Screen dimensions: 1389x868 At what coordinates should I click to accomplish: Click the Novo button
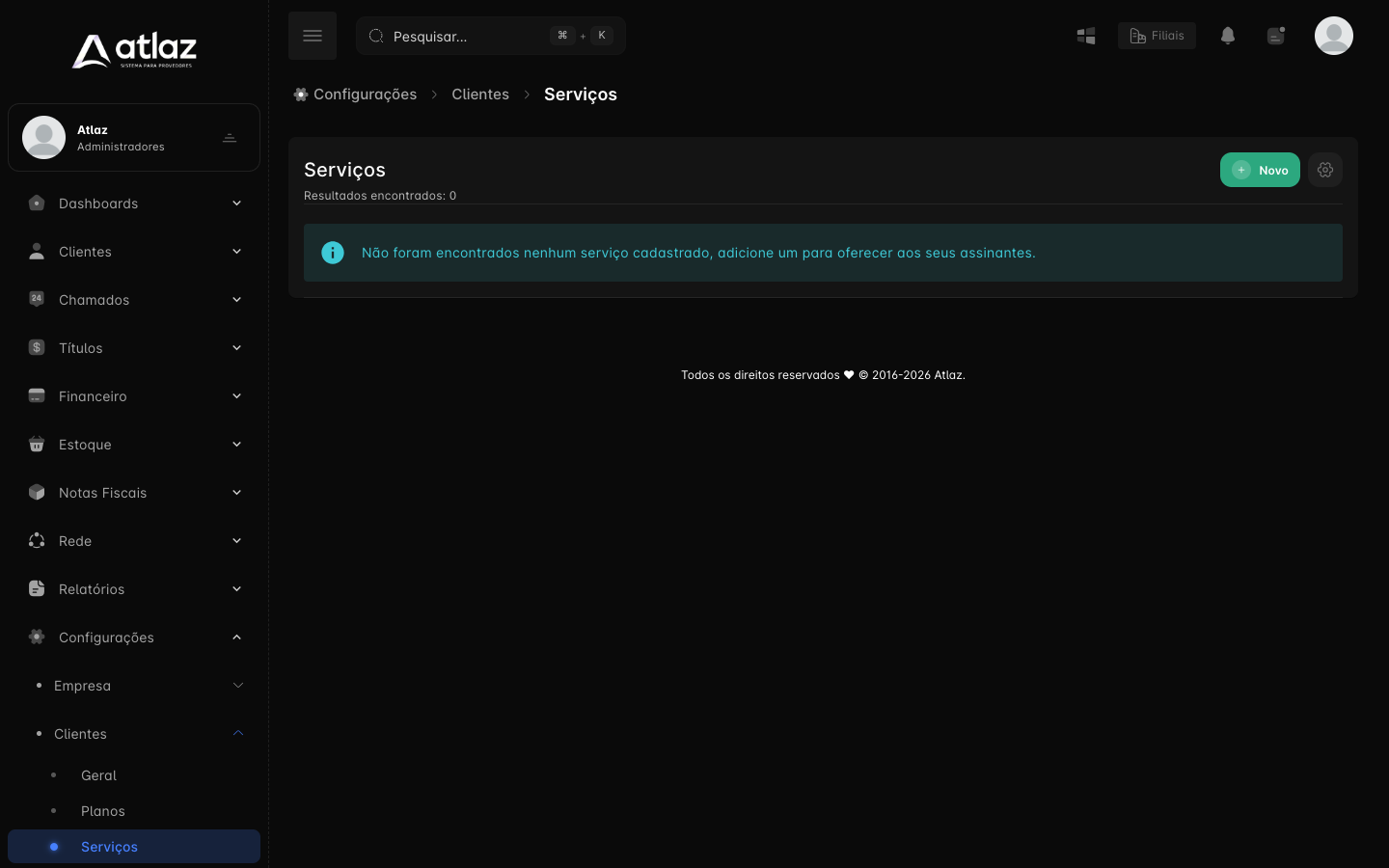[1260, 170]
